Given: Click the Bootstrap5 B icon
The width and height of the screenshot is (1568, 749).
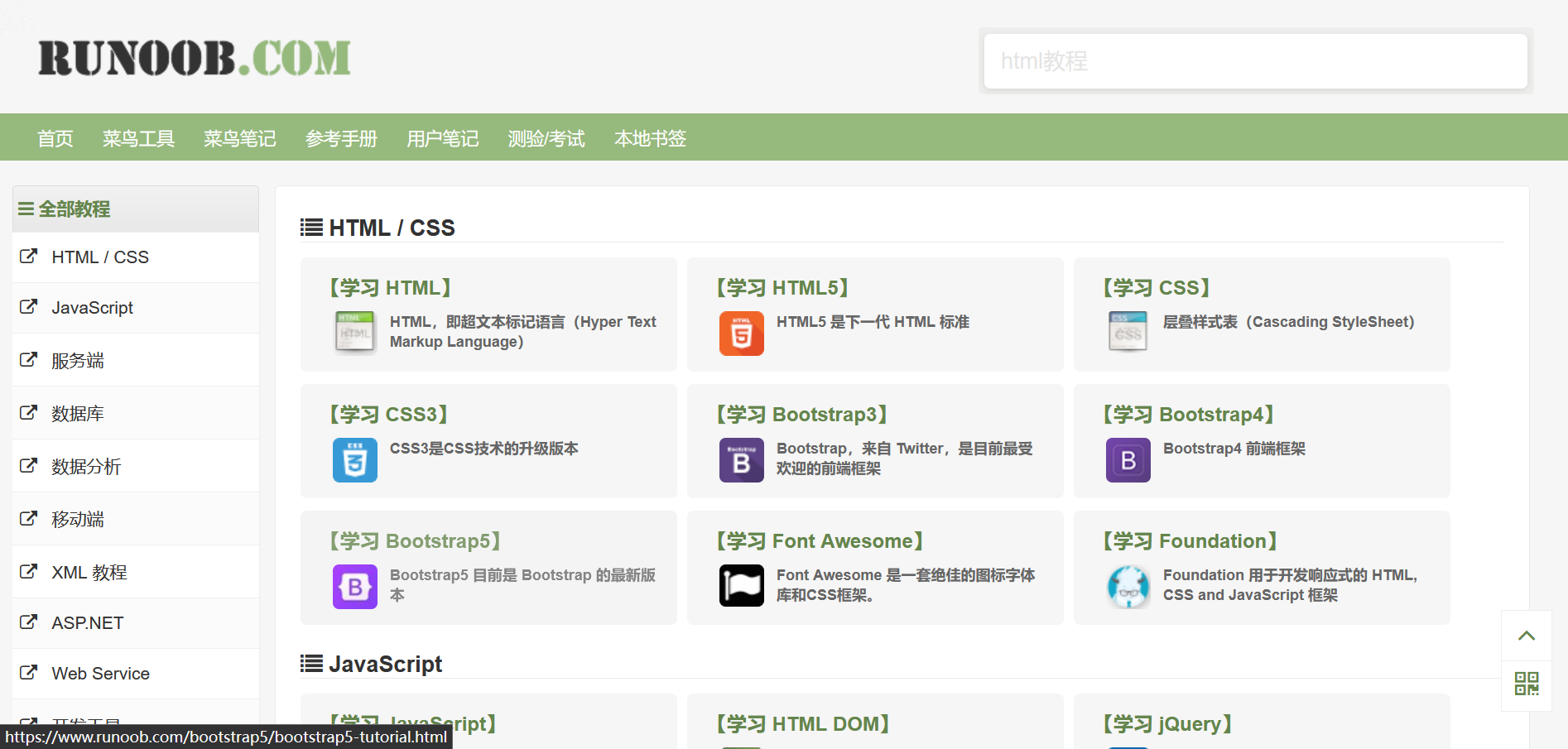Looking at the screenshot, I should point(355,587).
